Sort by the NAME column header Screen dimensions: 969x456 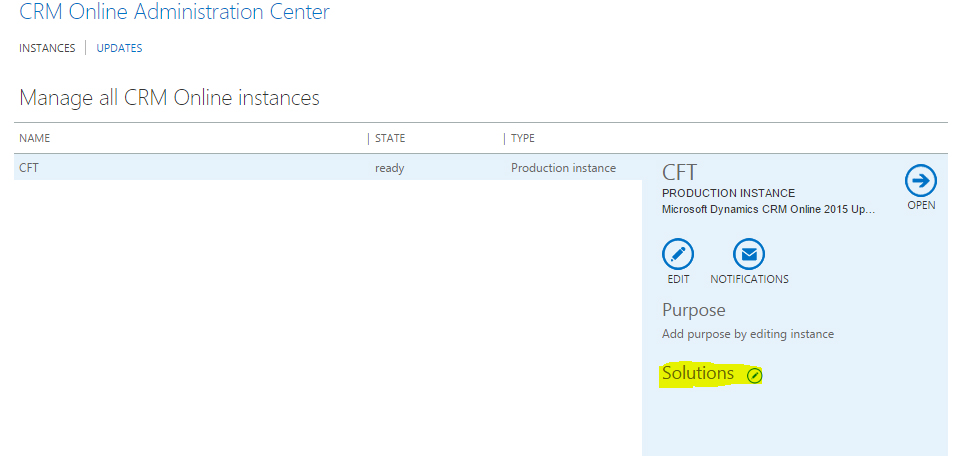pos(35,138)
